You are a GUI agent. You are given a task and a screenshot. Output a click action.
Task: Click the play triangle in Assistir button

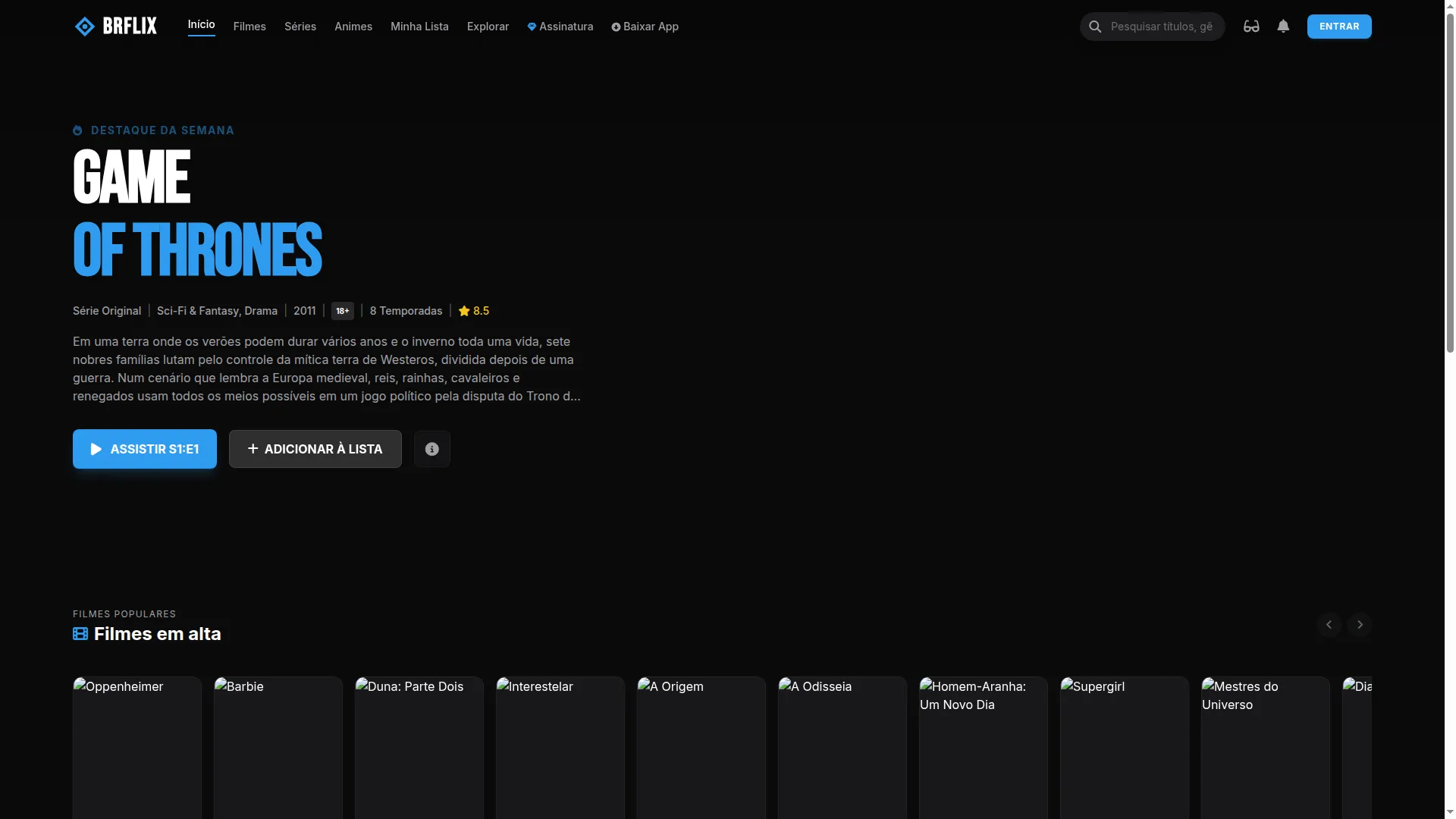click(96, 449)
